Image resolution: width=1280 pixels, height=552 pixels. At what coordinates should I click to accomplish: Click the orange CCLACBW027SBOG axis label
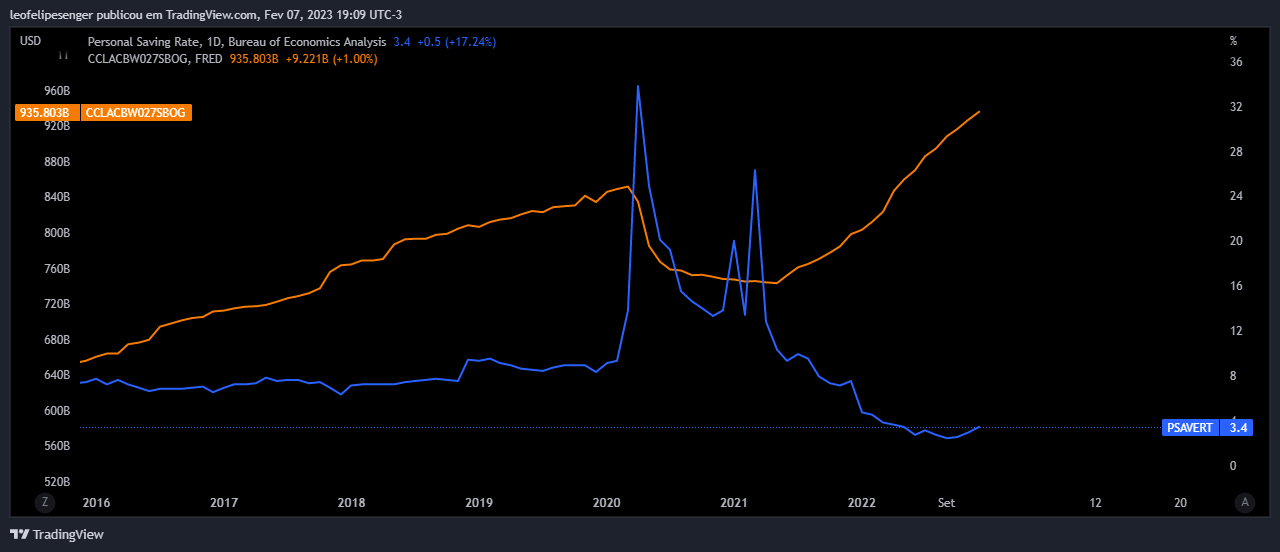click(135, 113)
